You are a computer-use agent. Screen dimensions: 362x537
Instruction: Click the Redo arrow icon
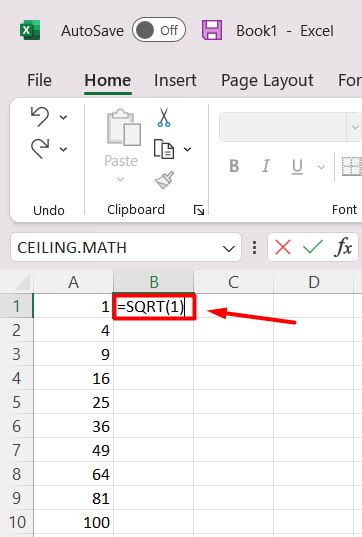pyautogui.click(x=40, y=148)
